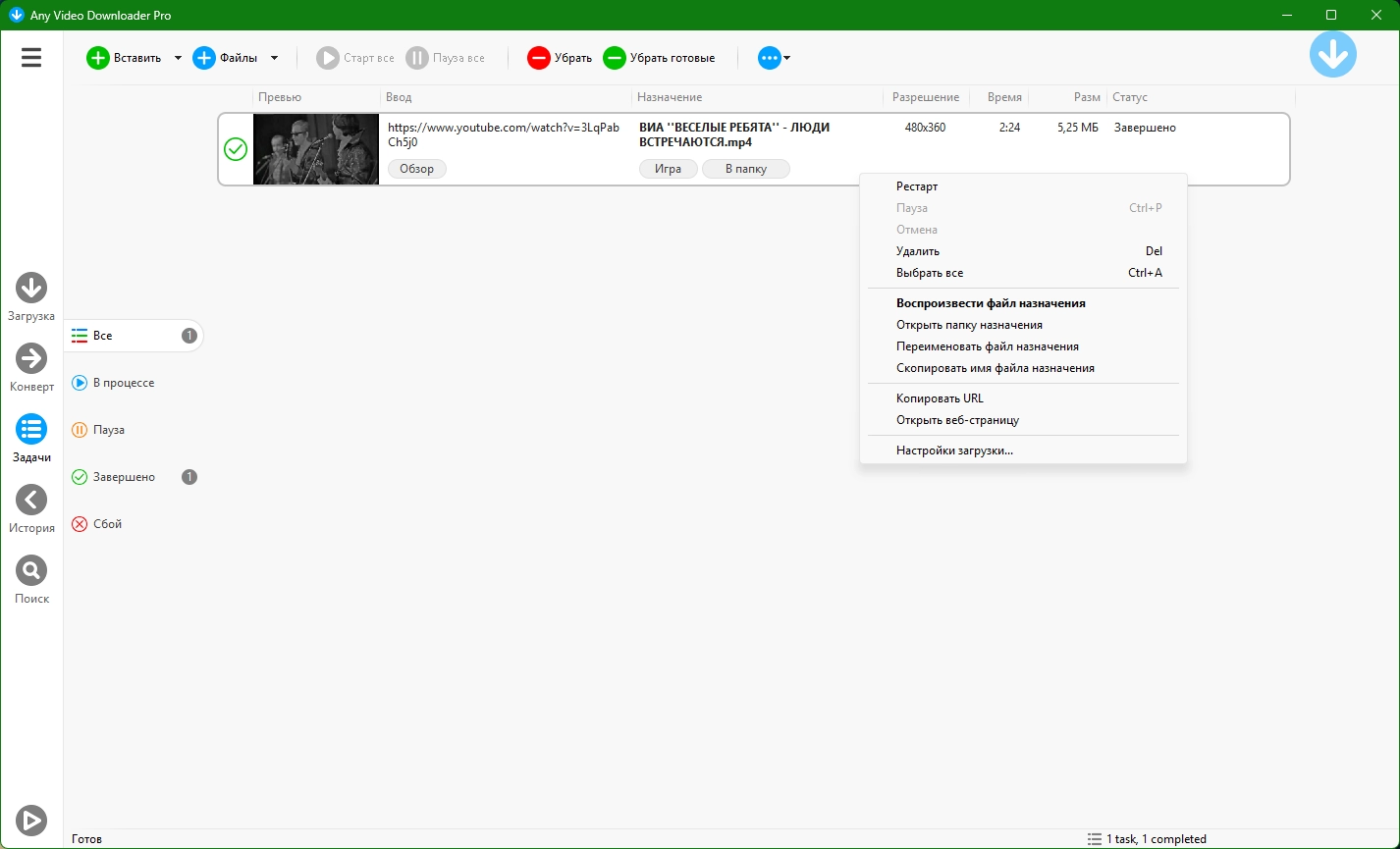Click the ВИА ВЕСЕЛЫЕ РЕБЯТА file name
Viewport: 1400px width, 849px height.
coord(734,134)
